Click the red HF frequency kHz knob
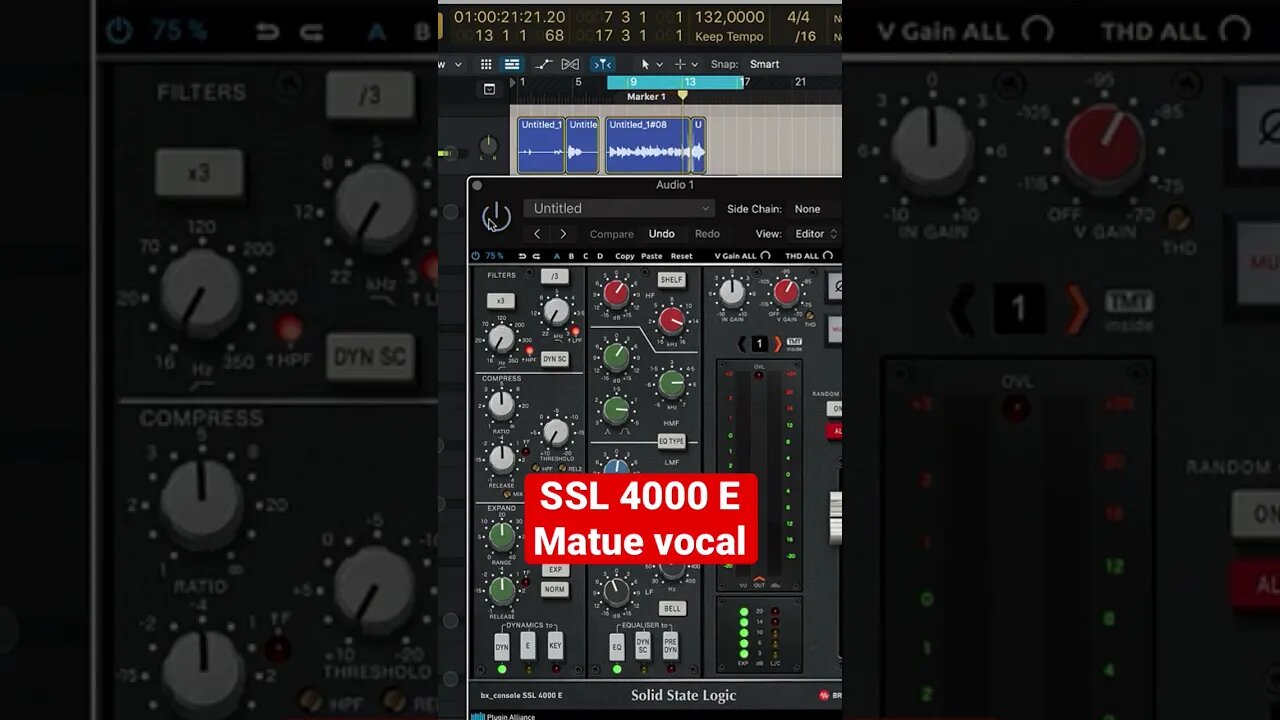The width and height of the screenshot is (1280, 720). coord(672,321)
